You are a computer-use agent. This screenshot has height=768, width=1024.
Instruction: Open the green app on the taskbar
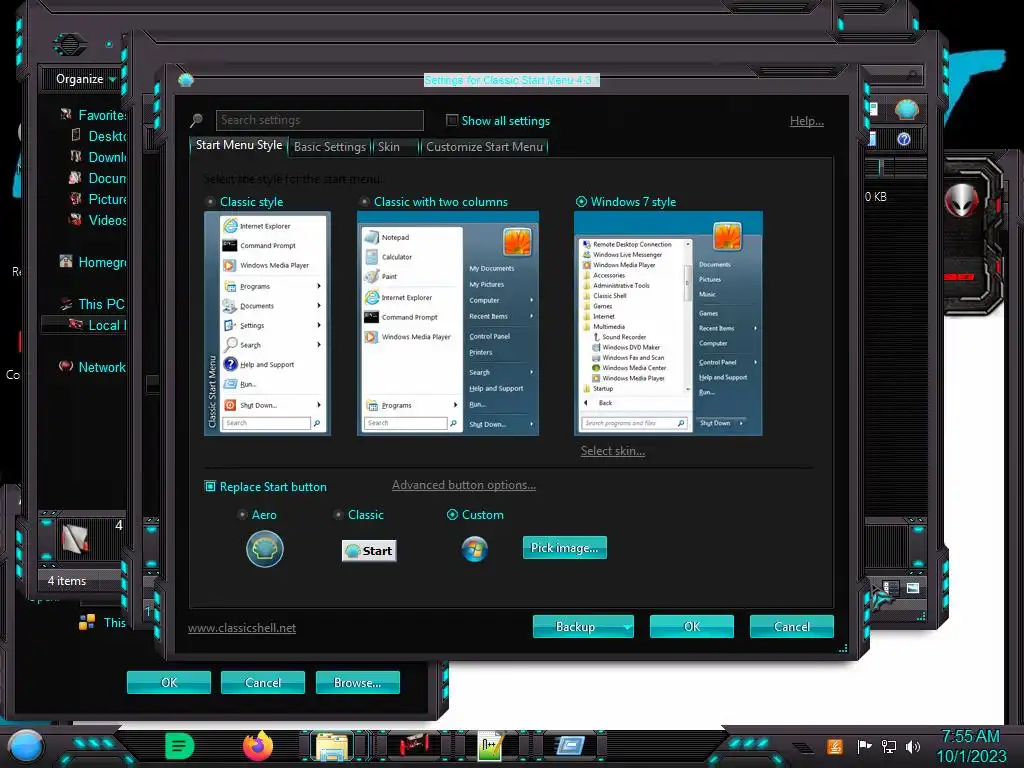[x=180, y=746]
